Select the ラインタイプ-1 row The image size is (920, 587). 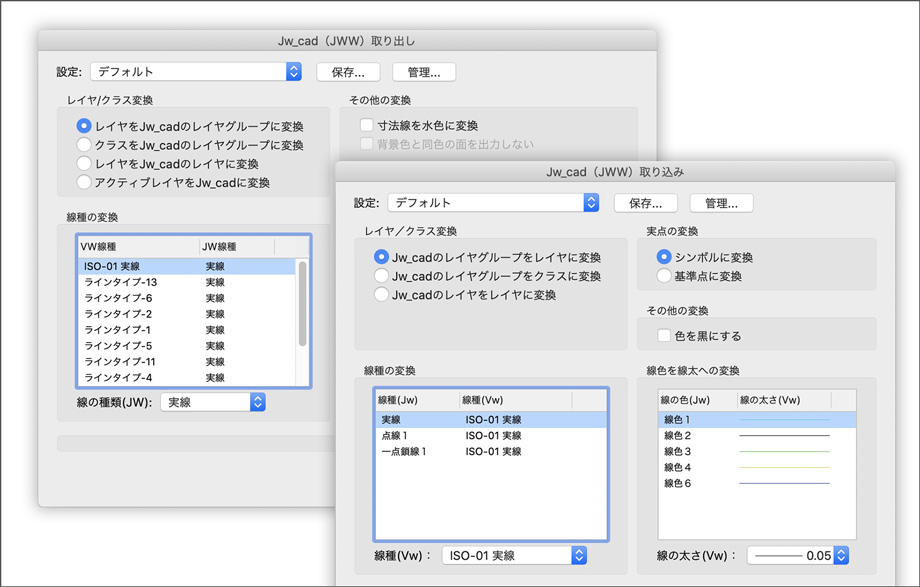click(x=187, y=330)
